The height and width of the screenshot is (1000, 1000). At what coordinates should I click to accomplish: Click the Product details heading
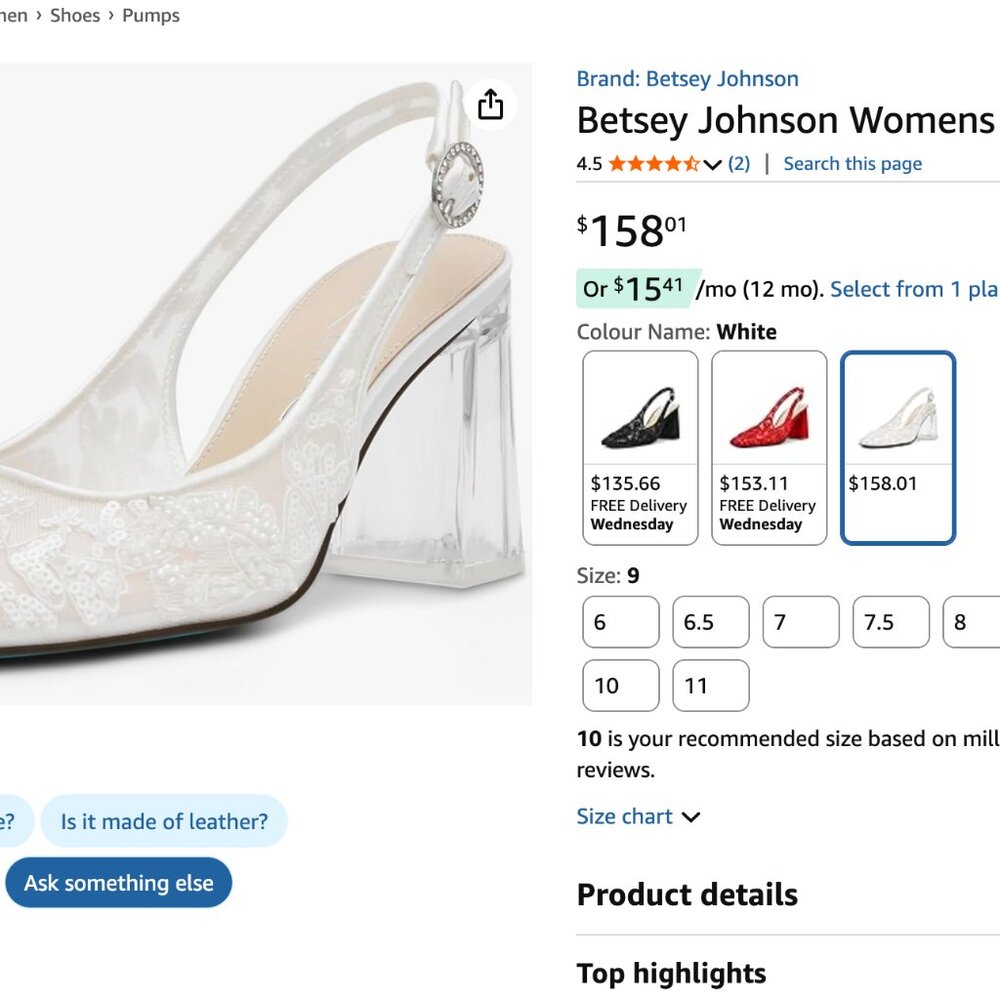pyautogui.click(x=687, y=895)
